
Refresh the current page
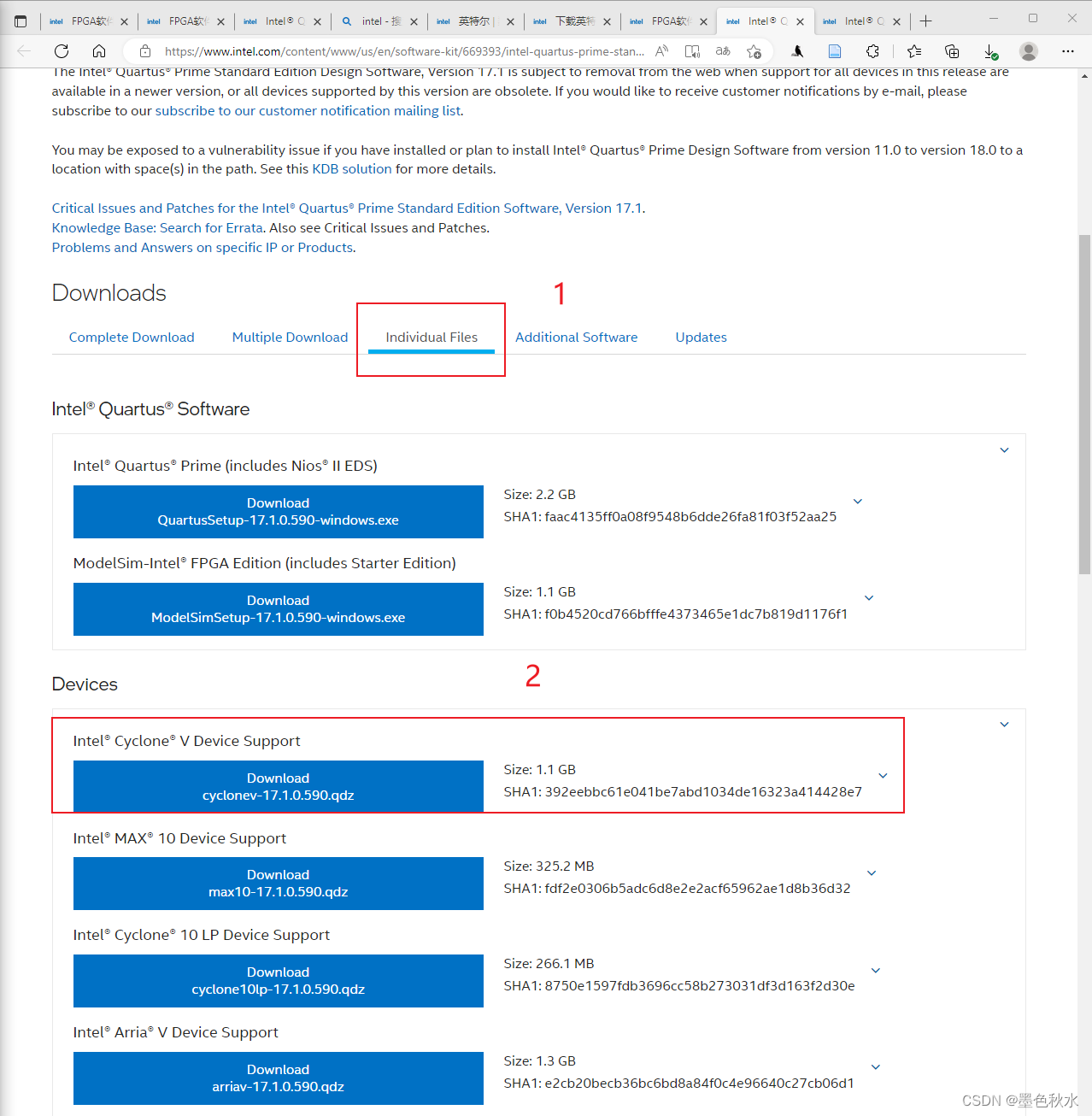coord(61,51)
